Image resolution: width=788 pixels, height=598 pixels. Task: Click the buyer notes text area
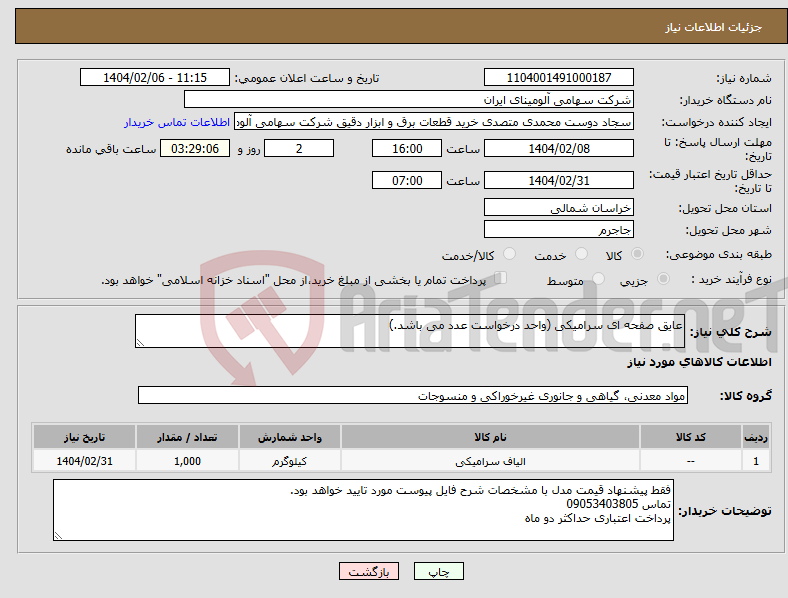pyautogui.click(x=363, y=510)
